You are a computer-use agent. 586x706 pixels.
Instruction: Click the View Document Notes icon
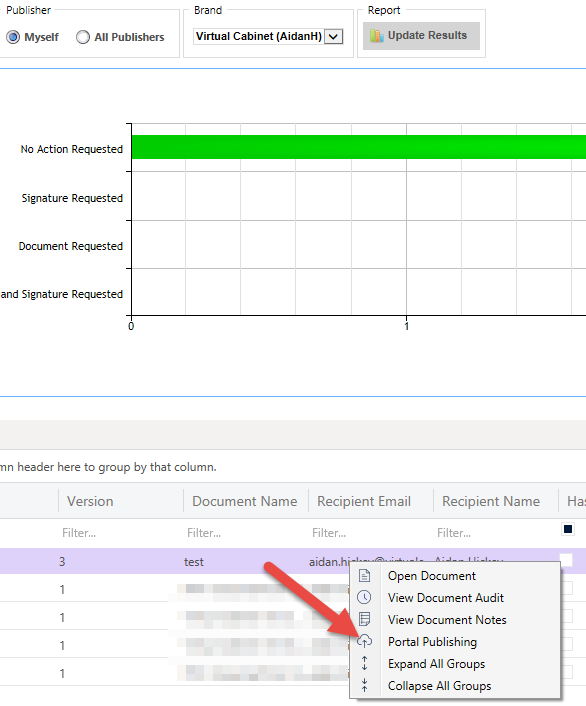point(364,619)
